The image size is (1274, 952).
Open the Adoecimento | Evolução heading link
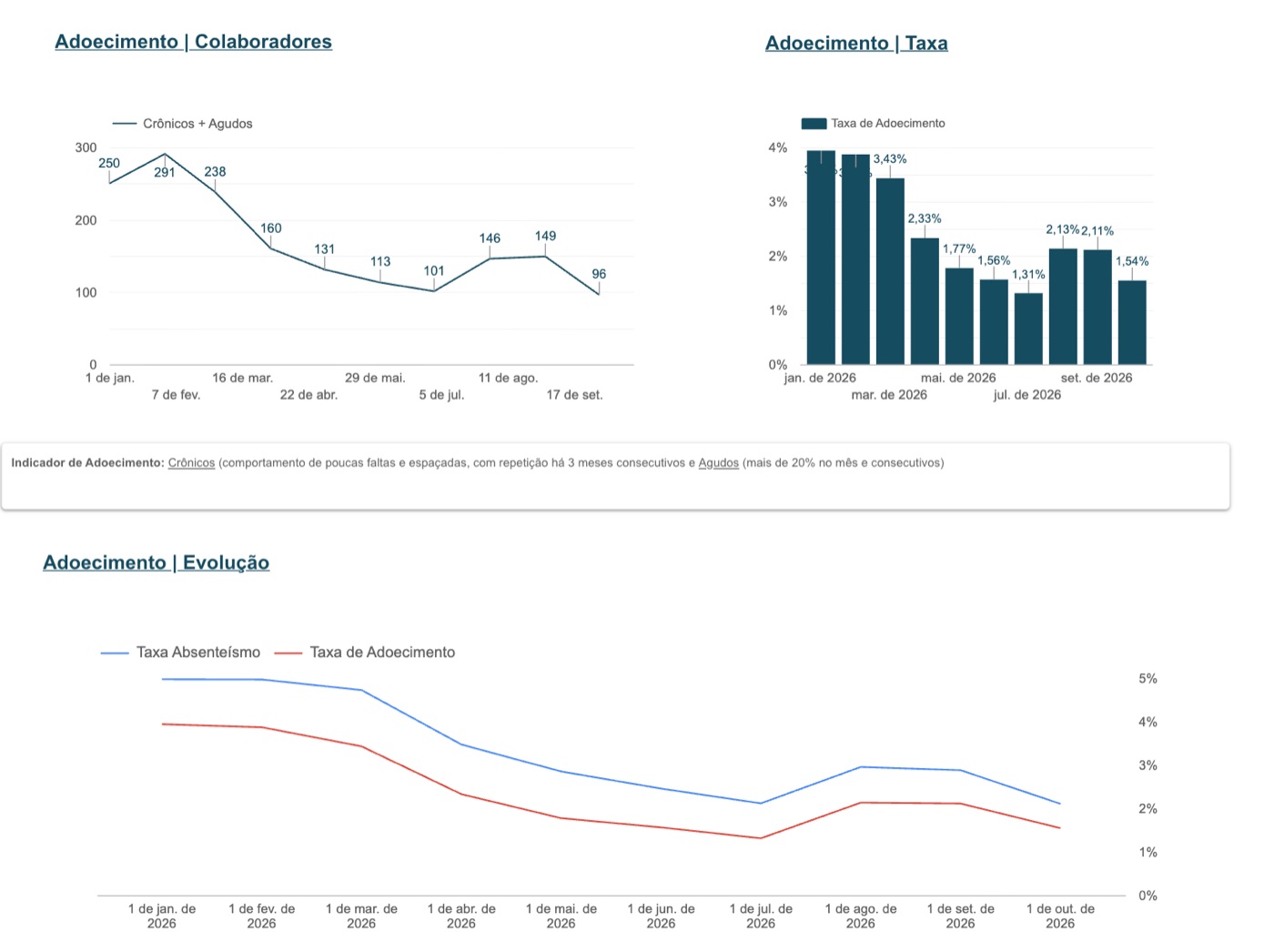click(156, 562)
